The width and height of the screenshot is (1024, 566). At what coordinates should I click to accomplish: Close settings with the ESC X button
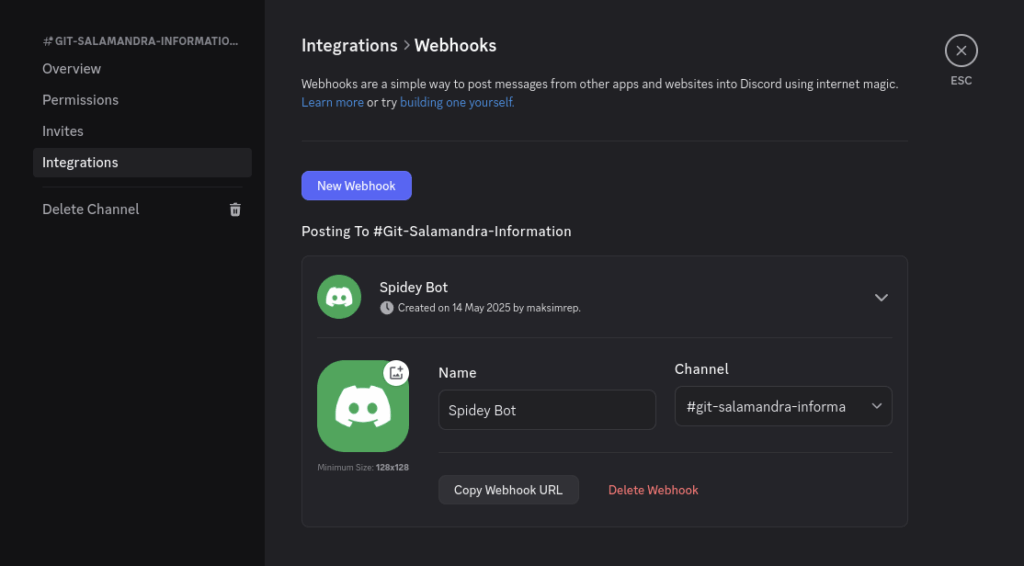coord(961,51)
